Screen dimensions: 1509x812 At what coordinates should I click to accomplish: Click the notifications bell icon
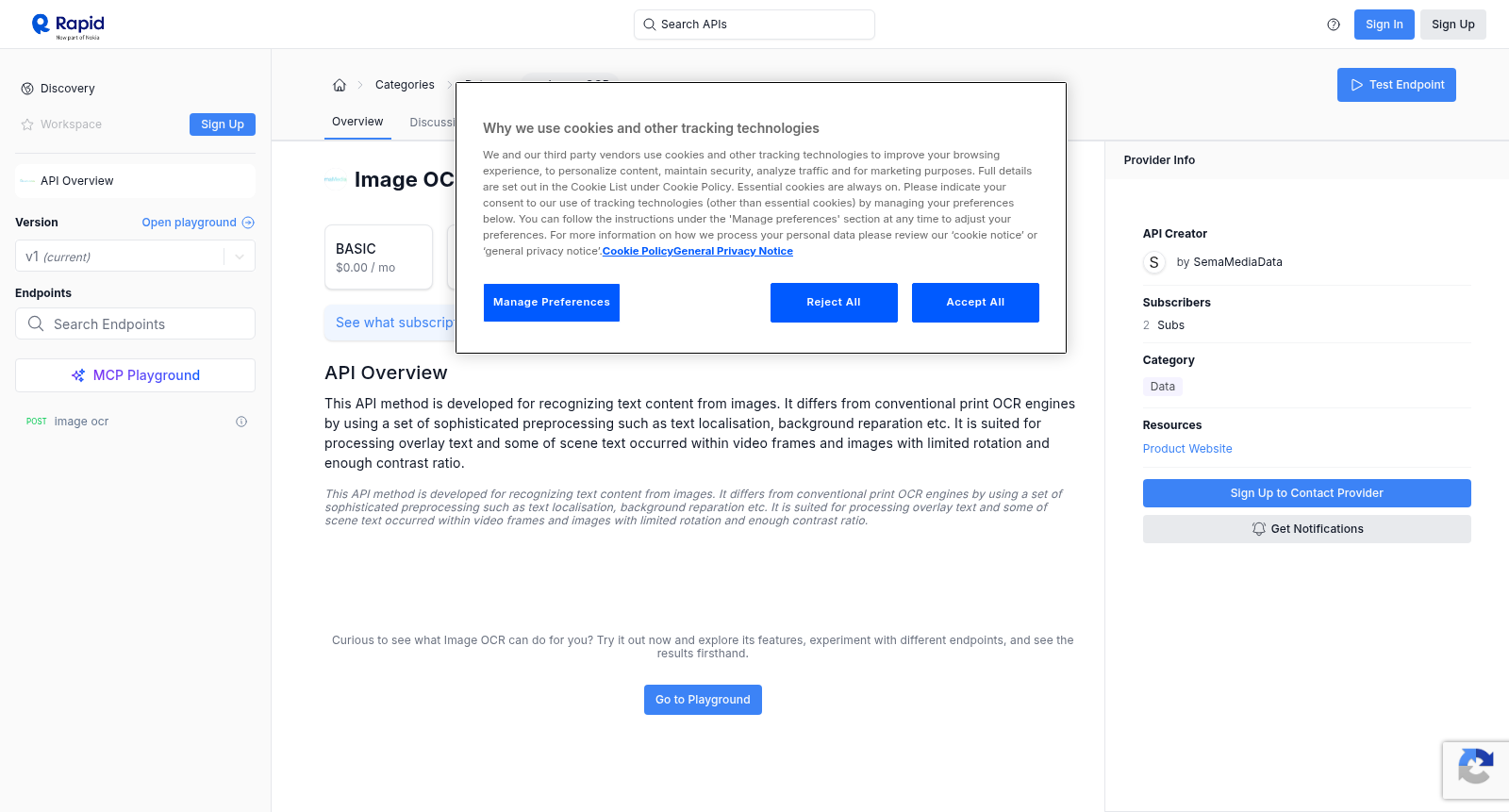(x=1258, y=529)
